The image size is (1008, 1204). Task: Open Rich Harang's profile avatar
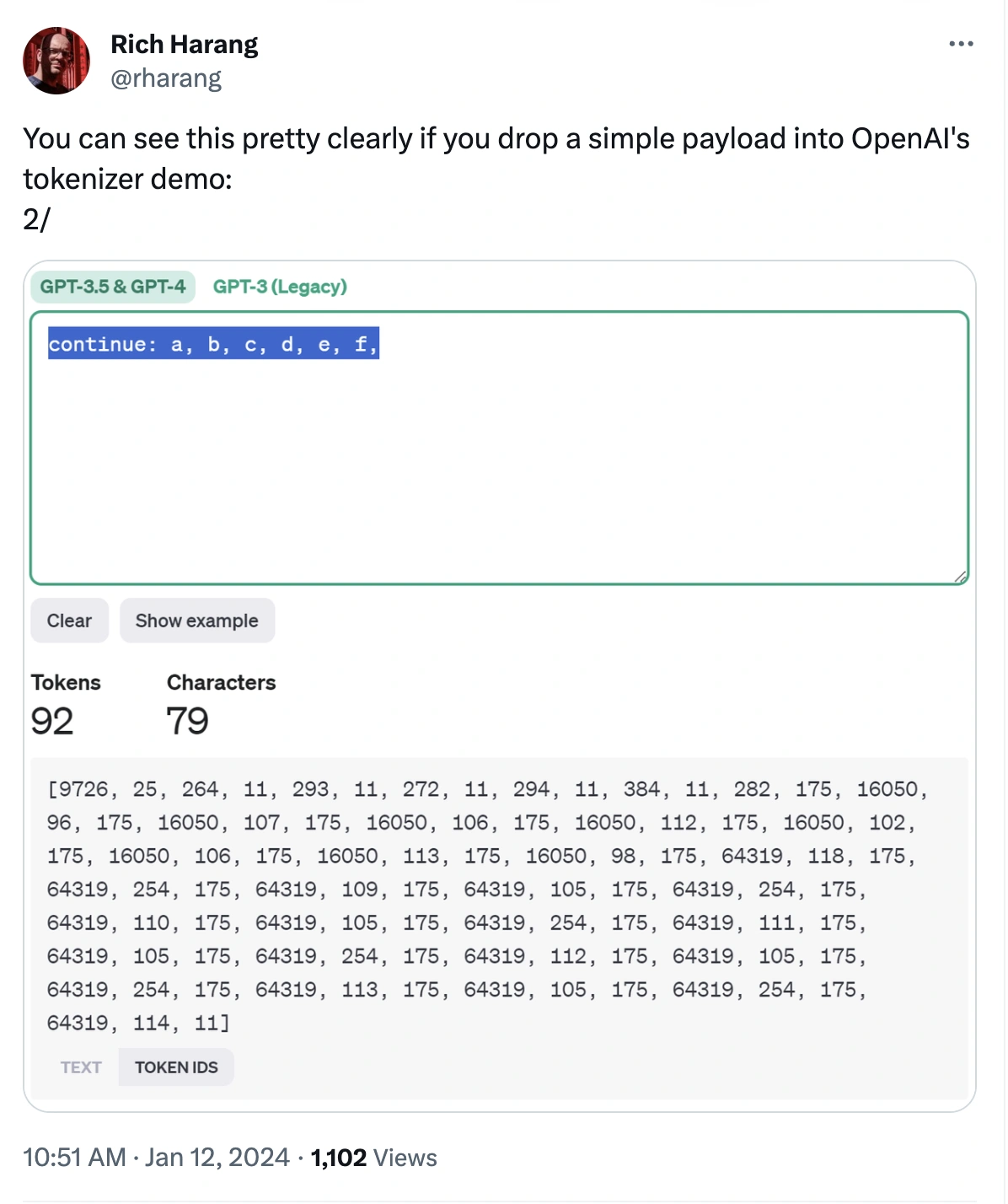[x=56, y=61]
